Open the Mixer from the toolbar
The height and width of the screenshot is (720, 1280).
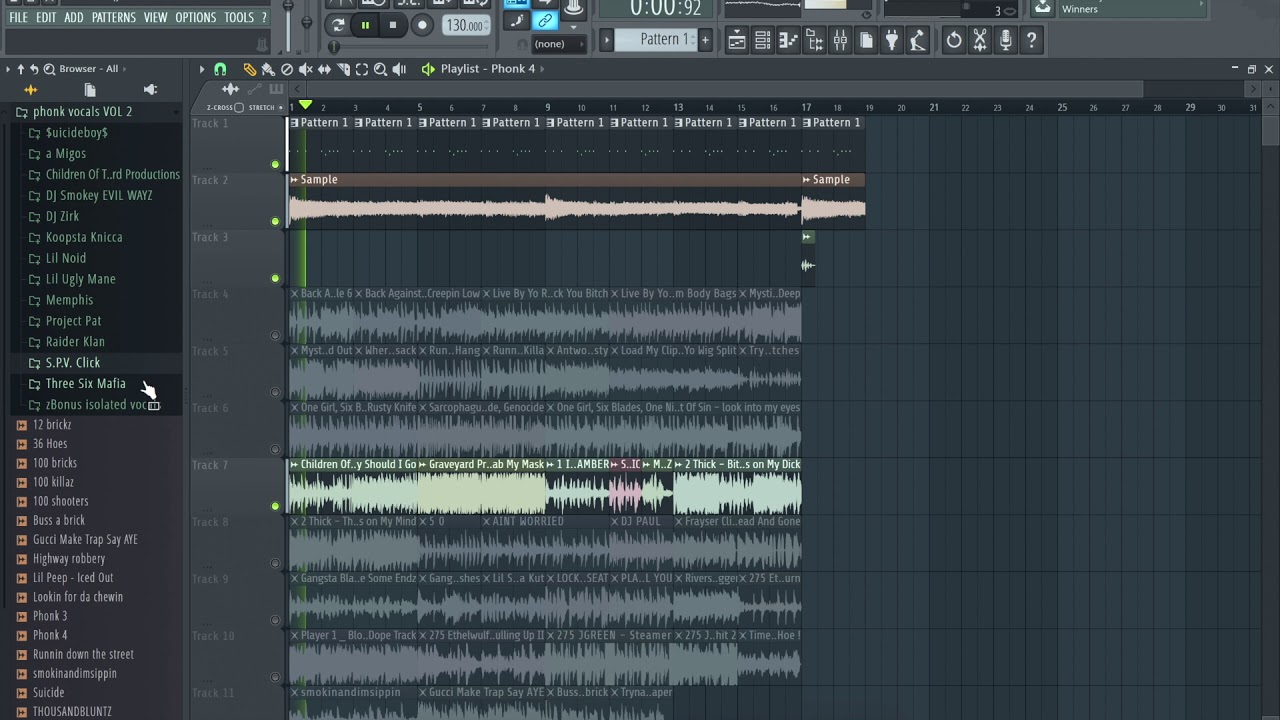tap(841, 40)
